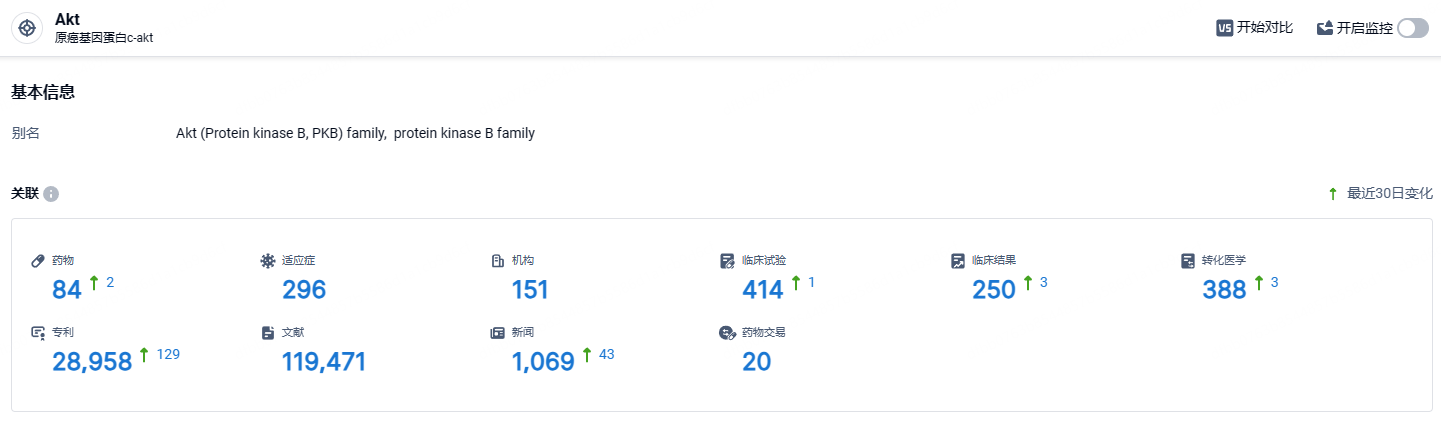Toggle the 开启监控 monitoring switch
The height and width of the screenshot is (422, 1441).
tap(1413, 28)
